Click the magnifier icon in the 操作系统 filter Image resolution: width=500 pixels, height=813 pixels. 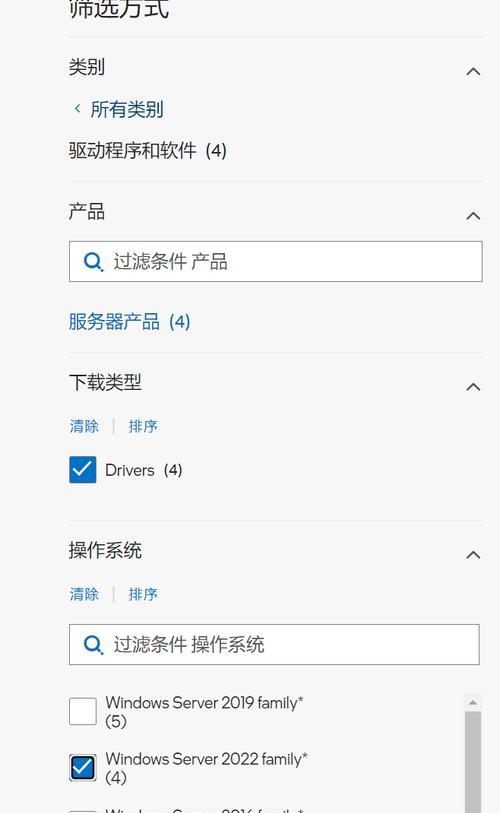pos(93,644)
